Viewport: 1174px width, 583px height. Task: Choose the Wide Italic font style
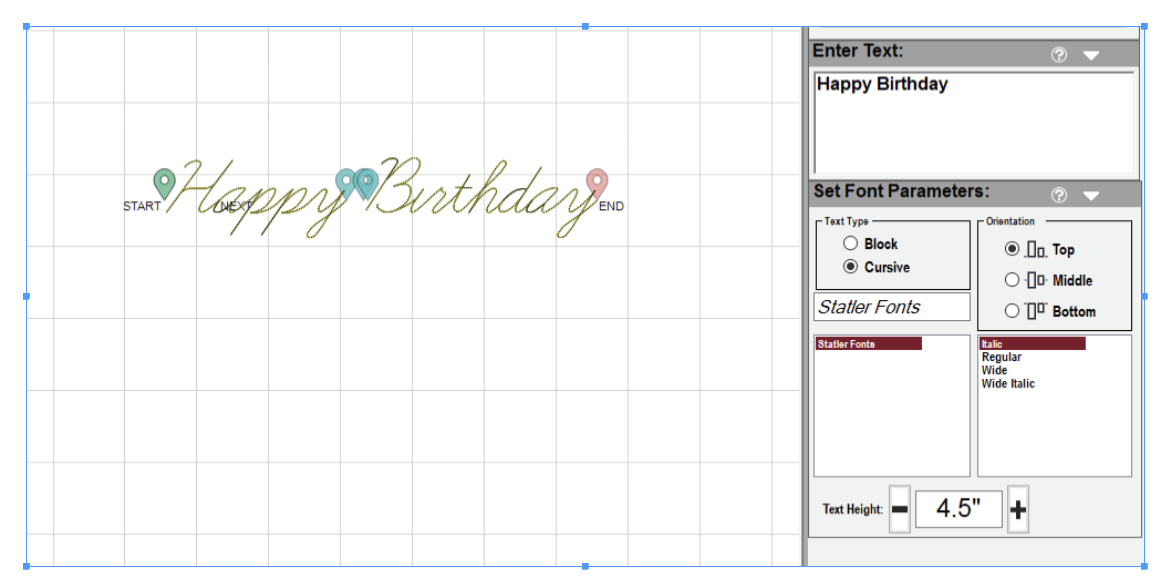coord(1008,384)
